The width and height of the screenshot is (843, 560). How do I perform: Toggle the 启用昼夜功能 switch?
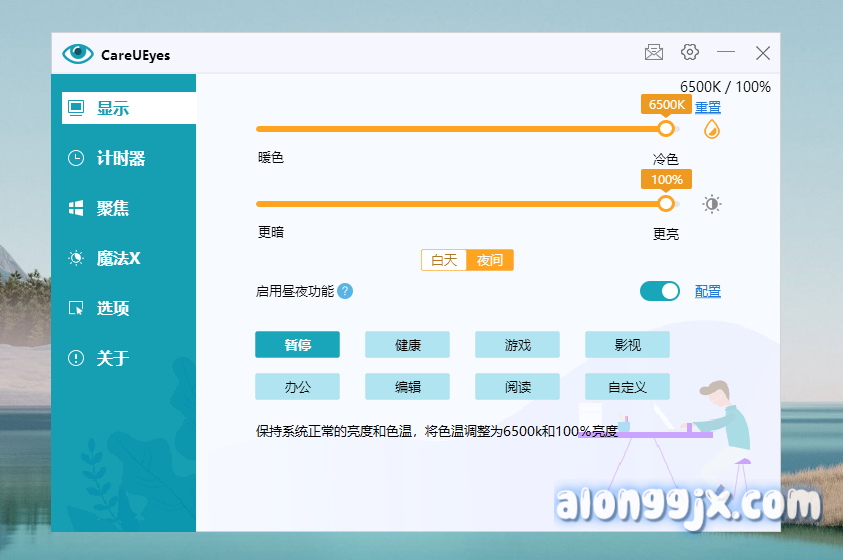pyautogui.click(x=659, y=291)
